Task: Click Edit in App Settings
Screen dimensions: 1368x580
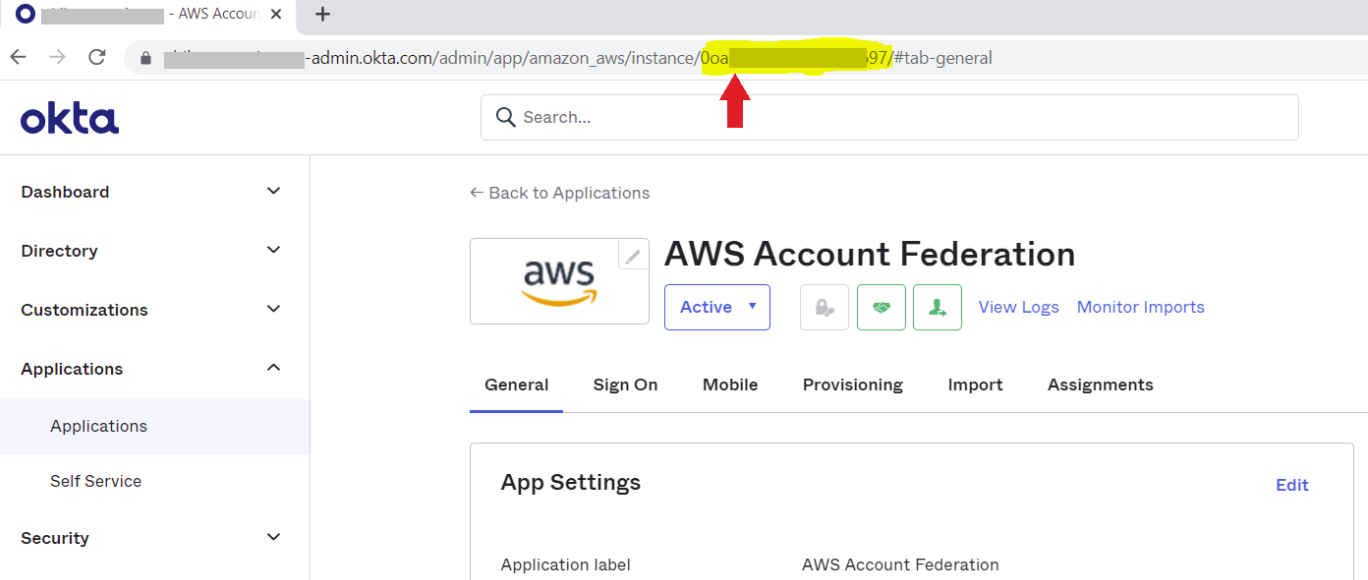Action: tap(1292, 485)
